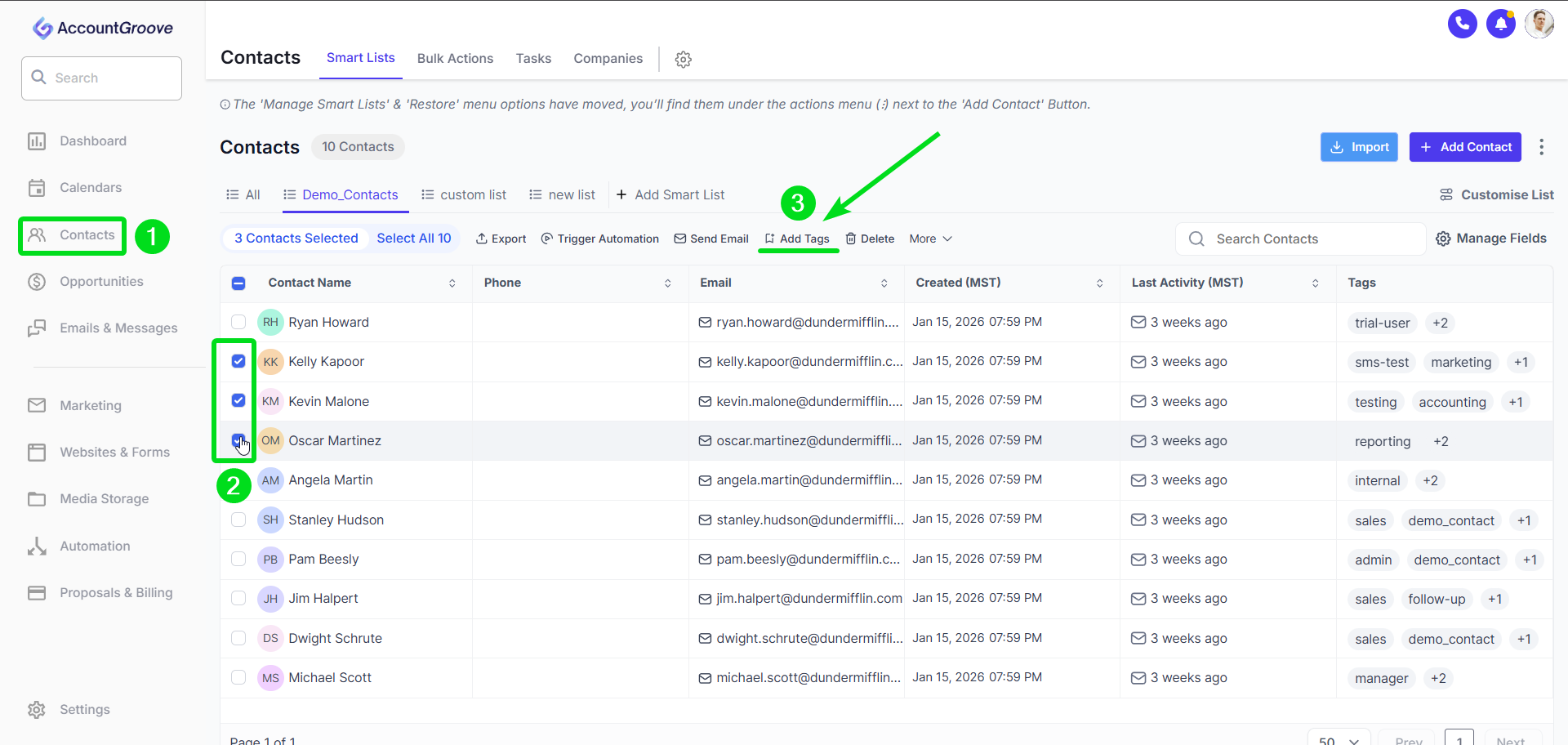Open Marketing from the sidebar
Viewport: 1568px width, 745px height.
coord(74,406)
